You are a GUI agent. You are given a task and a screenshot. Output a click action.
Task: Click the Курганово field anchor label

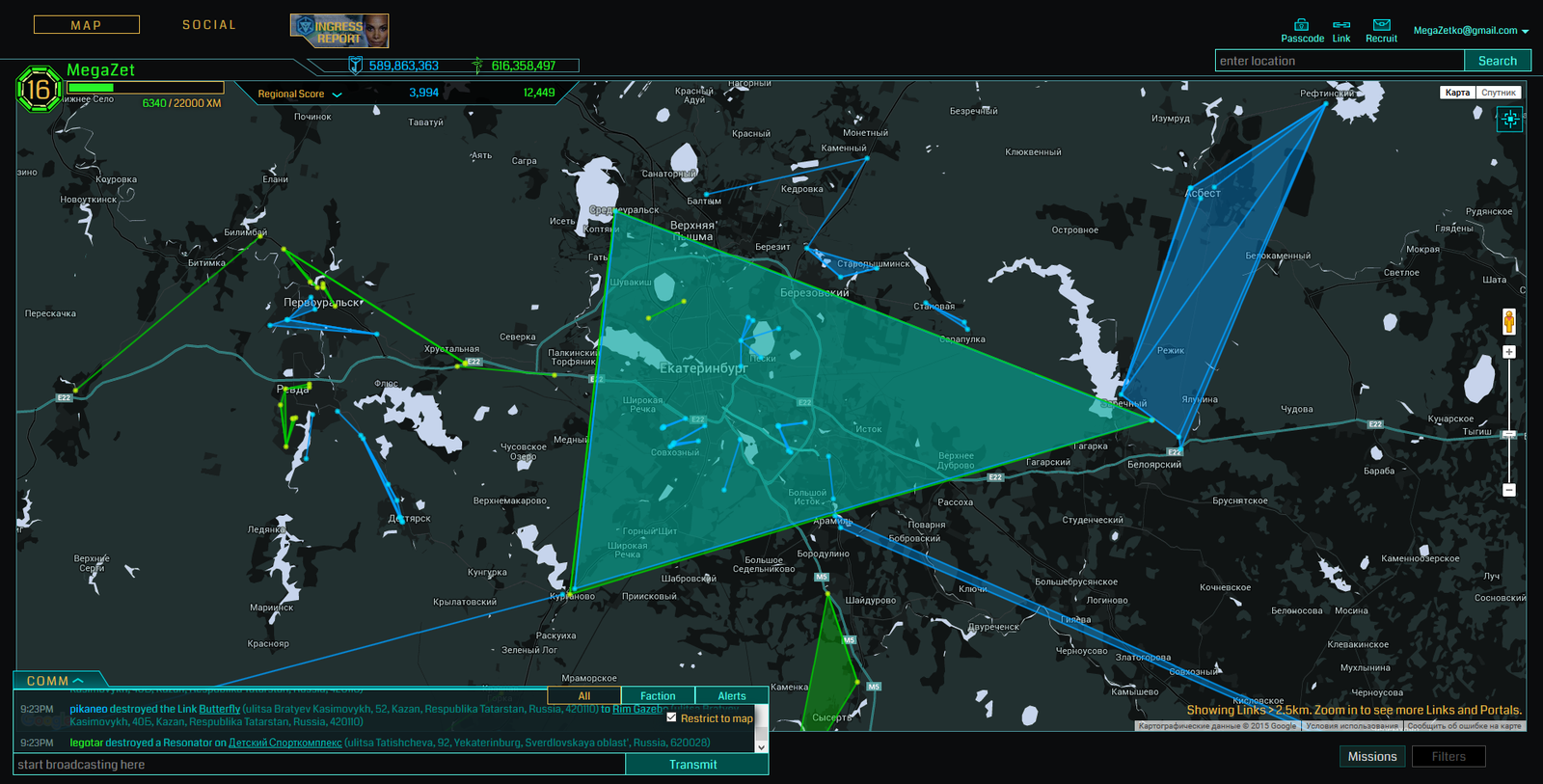click(x=572, y=596)
